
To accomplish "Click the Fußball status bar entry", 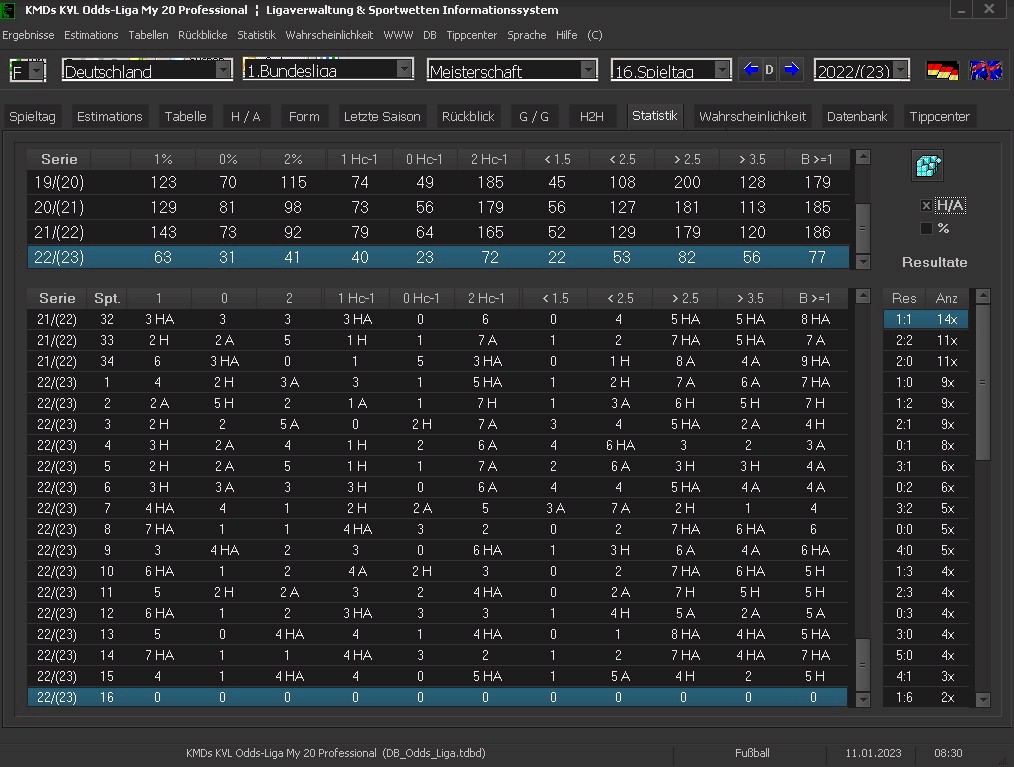I will coord(752,753).
